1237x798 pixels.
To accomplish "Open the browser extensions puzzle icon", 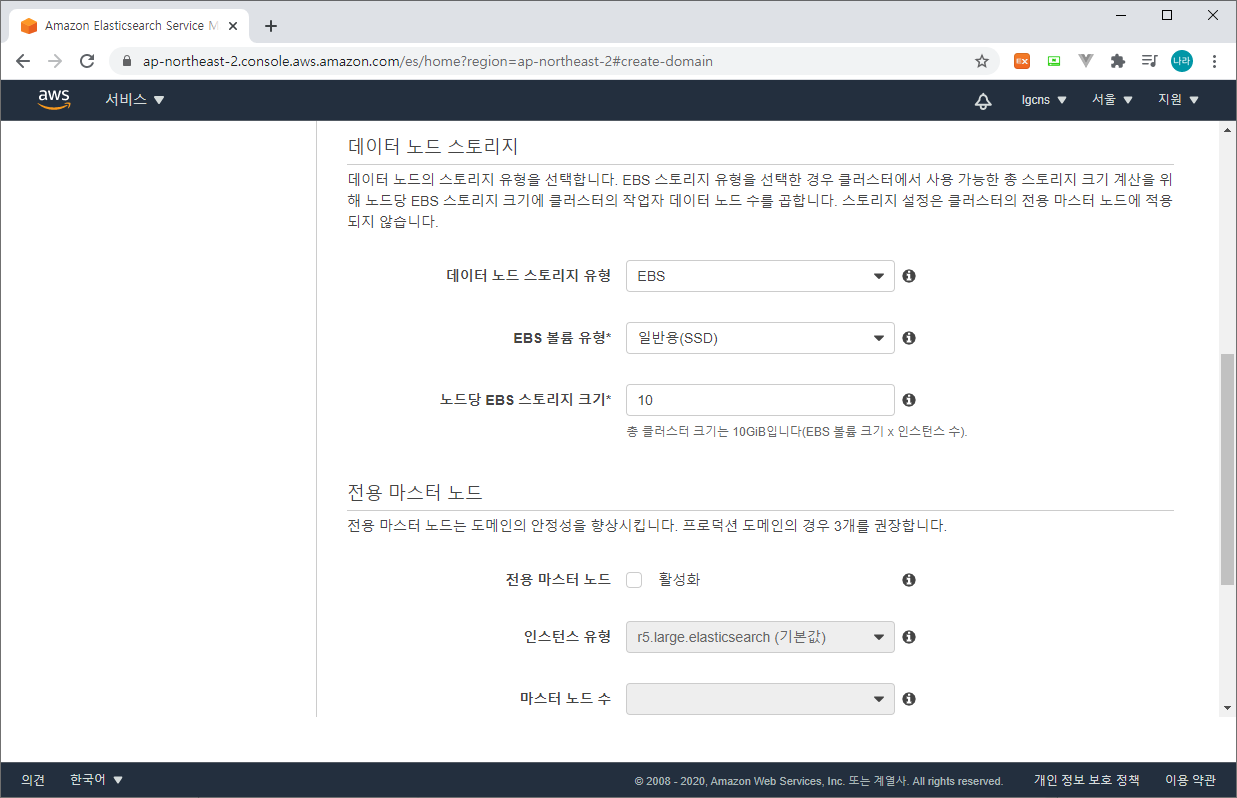I will 1118,61.
